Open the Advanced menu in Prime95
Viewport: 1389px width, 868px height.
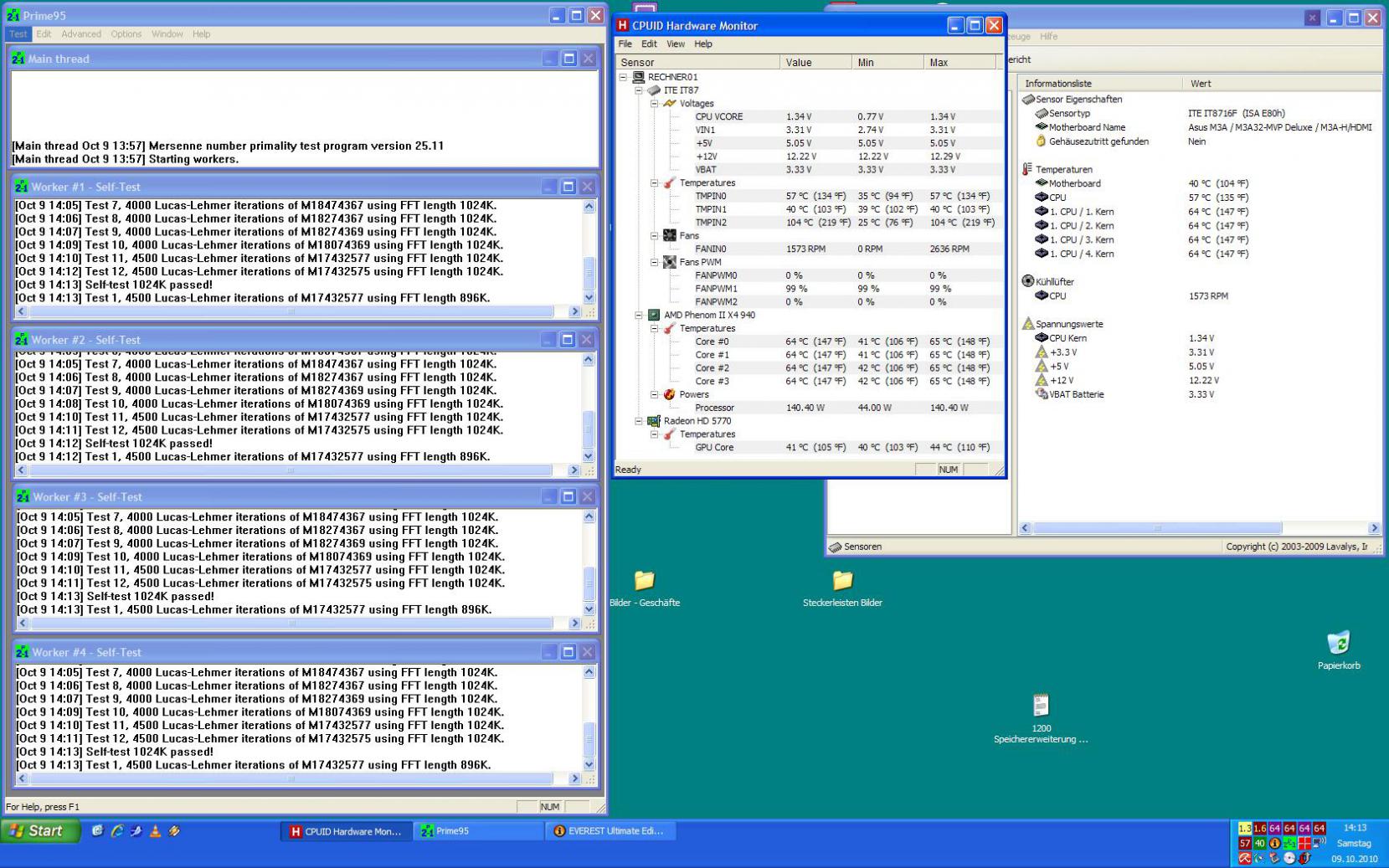click(x=81, y=34)
